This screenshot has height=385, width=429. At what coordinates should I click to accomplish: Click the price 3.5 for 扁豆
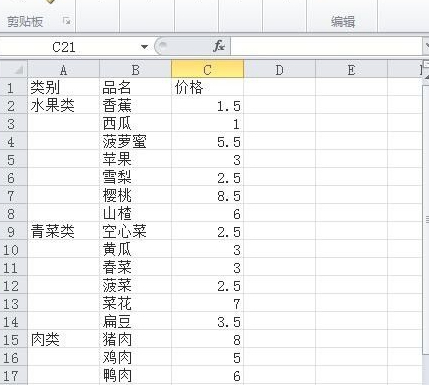coord(207,322)
